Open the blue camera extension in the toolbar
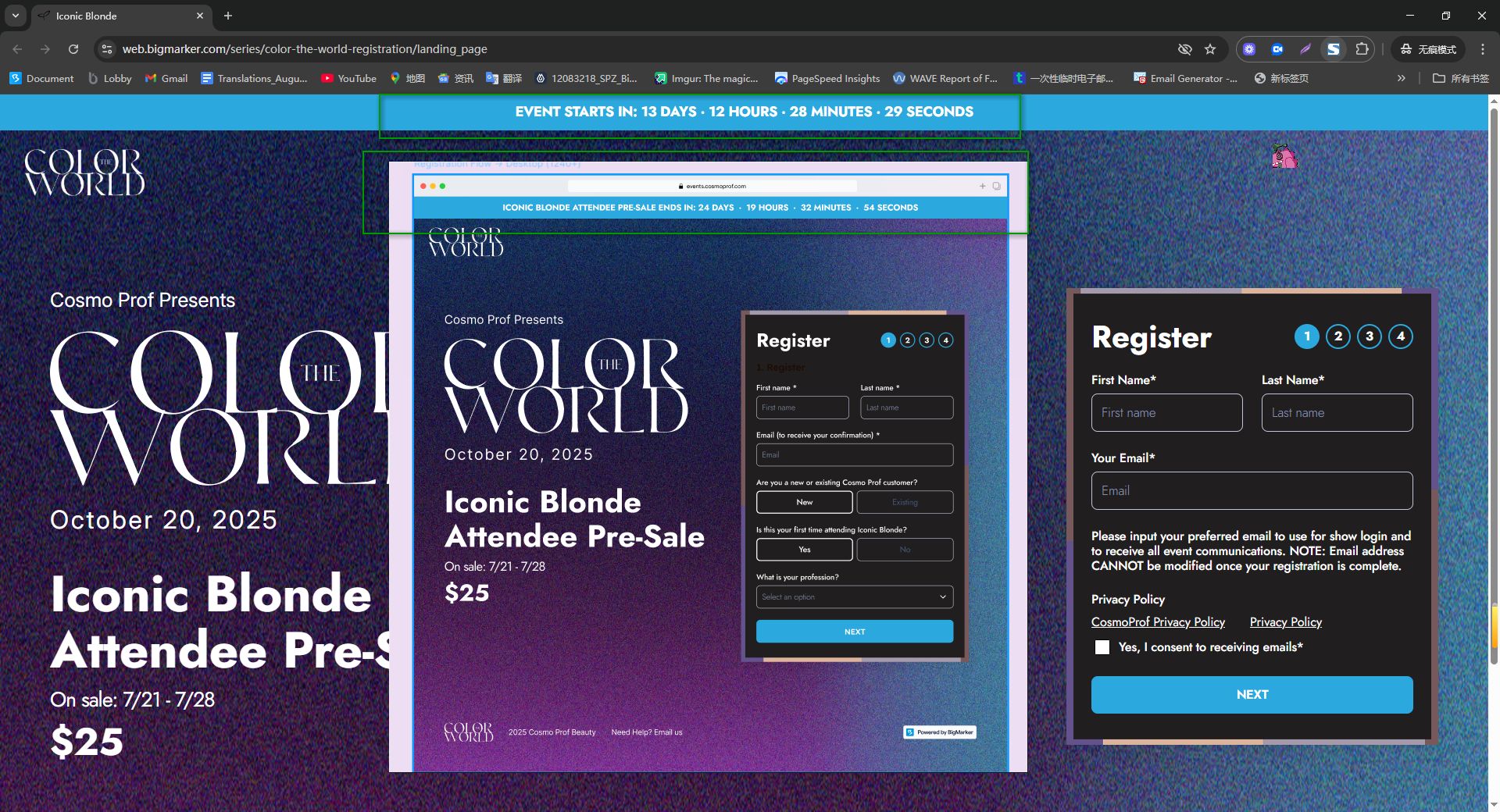The width and height of the screenshot is (1500, 812). coord(1277,49)
